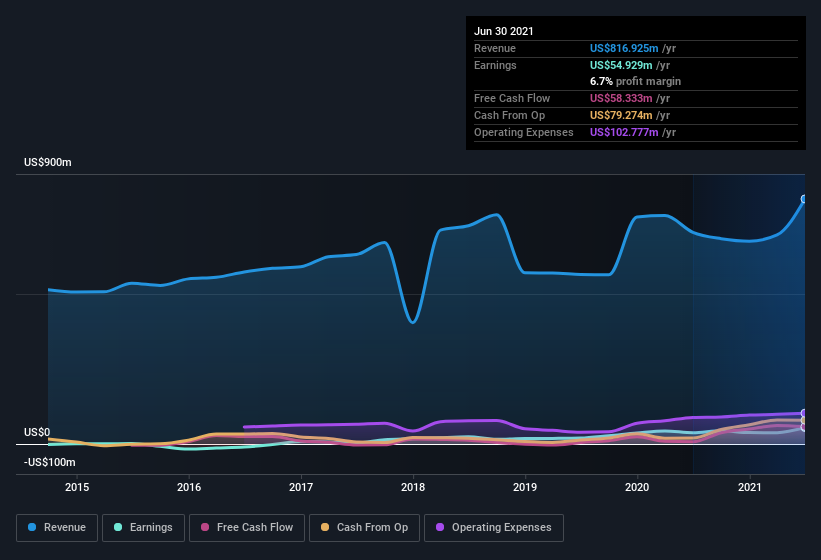The height and width of the screenshot is (560, 821).
Task: Click the 2015 x-axis label
Action: pos(77,487)
